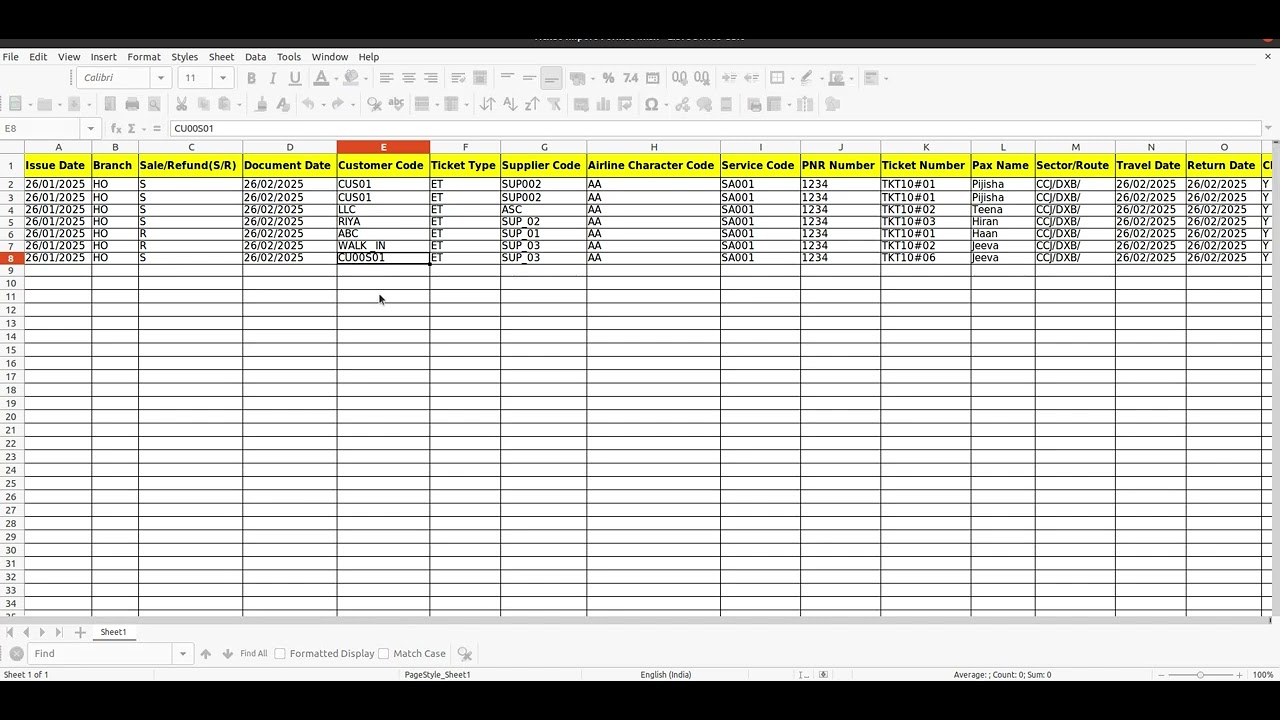The image size is (1280, 720).
Task: Format as percent
Action: [x=608, y=78]
